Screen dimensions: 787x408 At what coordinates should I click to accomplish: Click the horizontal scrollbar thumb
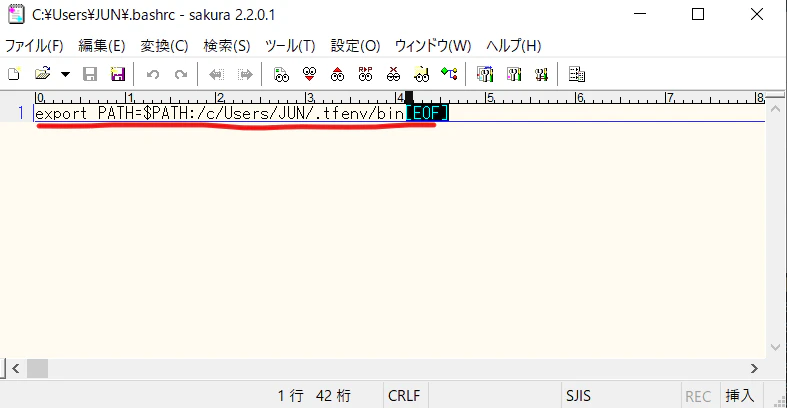tap(37, 369)
